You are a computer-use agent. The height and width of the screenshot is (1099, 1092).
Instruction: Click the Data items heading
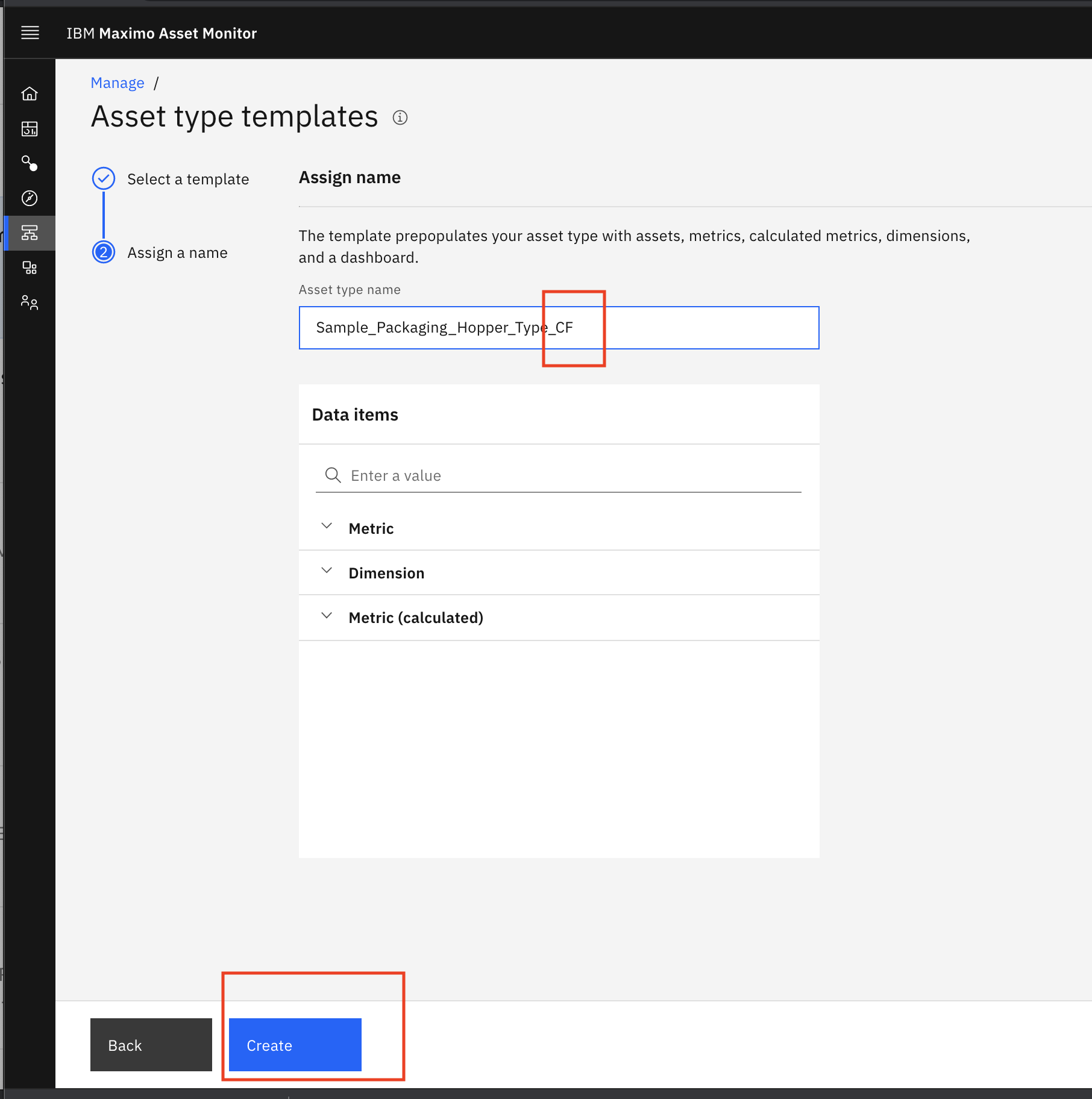coord(355,415)
